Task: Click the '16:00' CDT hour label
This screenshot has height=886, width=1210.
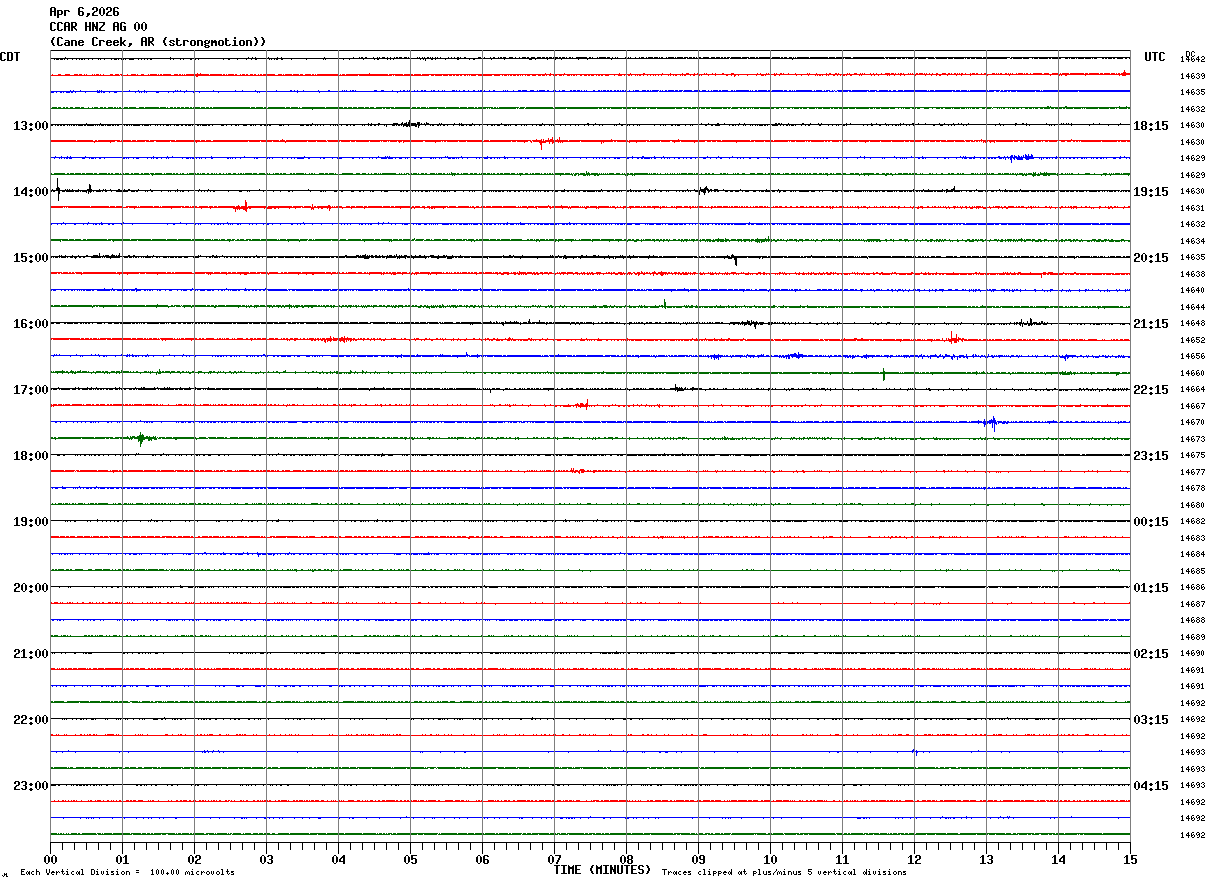Action: pyautogui.click(x=30, y=323)
